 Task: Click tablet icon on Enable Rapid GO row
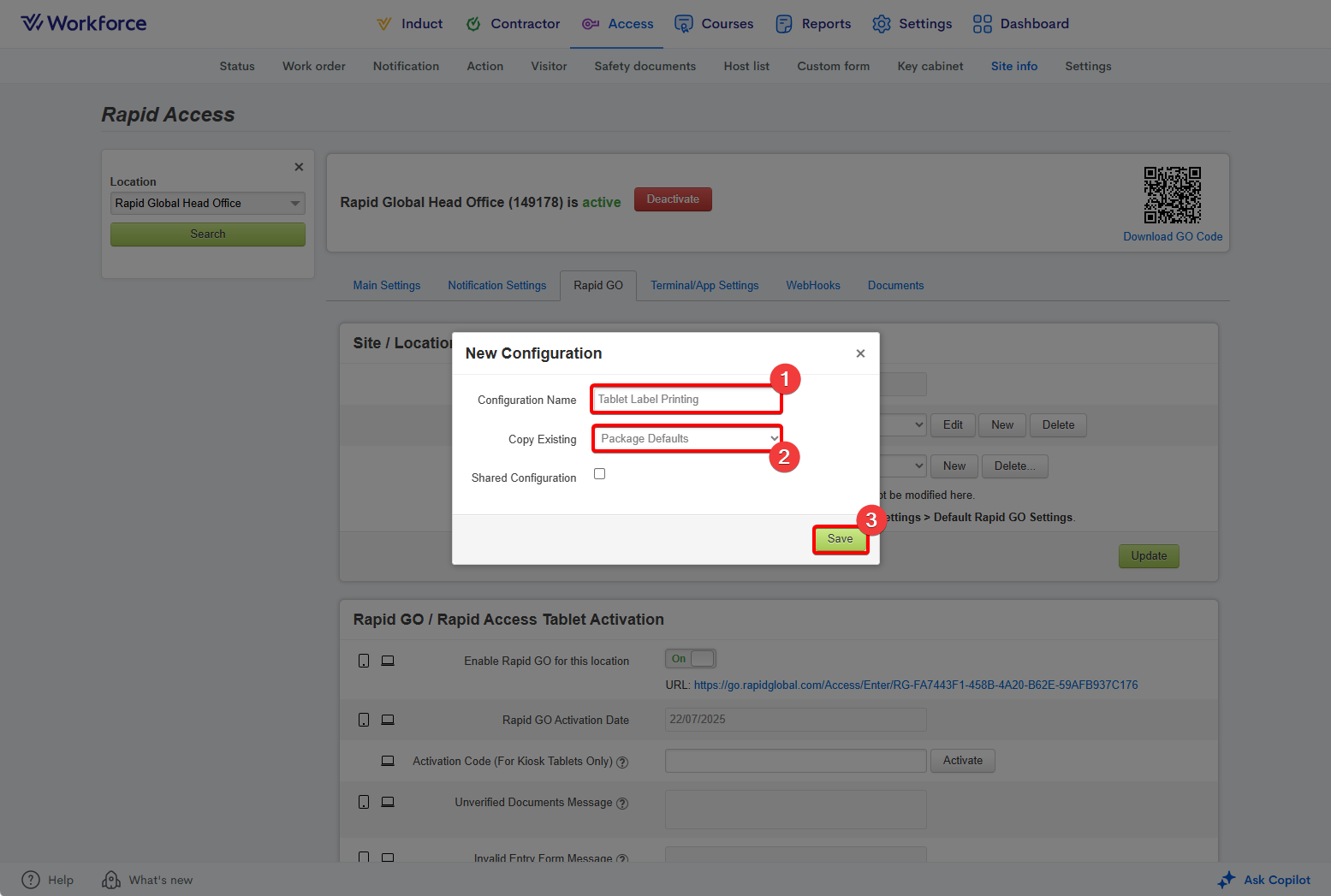click(x=364, y=661)
